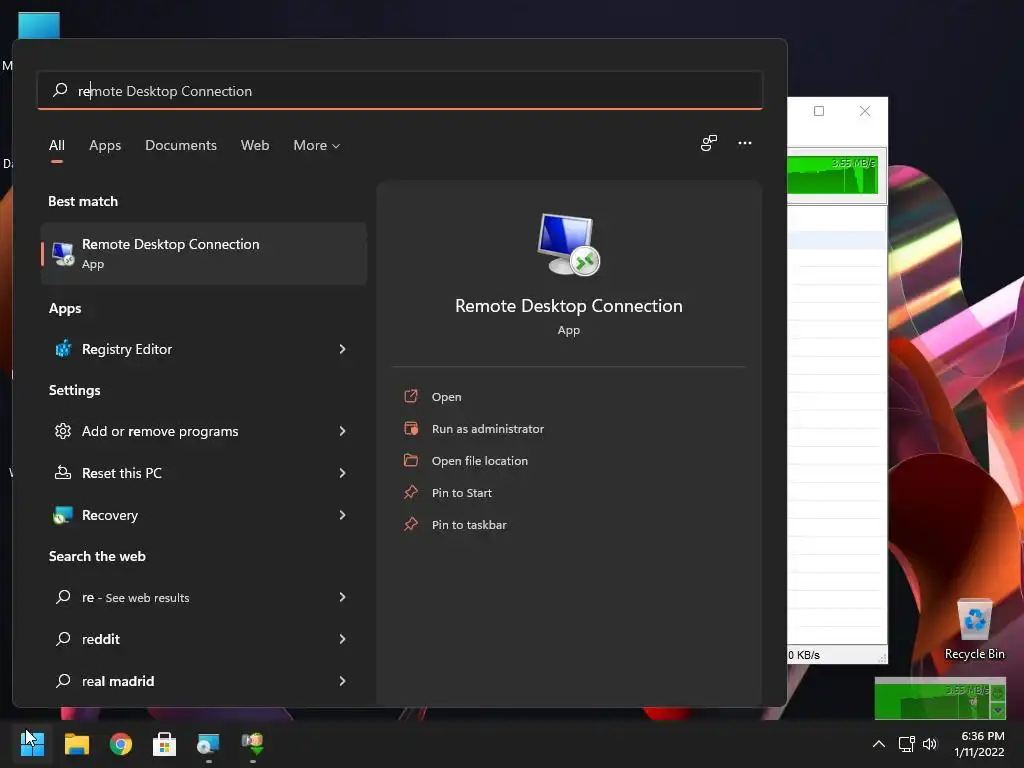
Task: Show hidden icons in the system tray
Action: [x=879, y=744]
